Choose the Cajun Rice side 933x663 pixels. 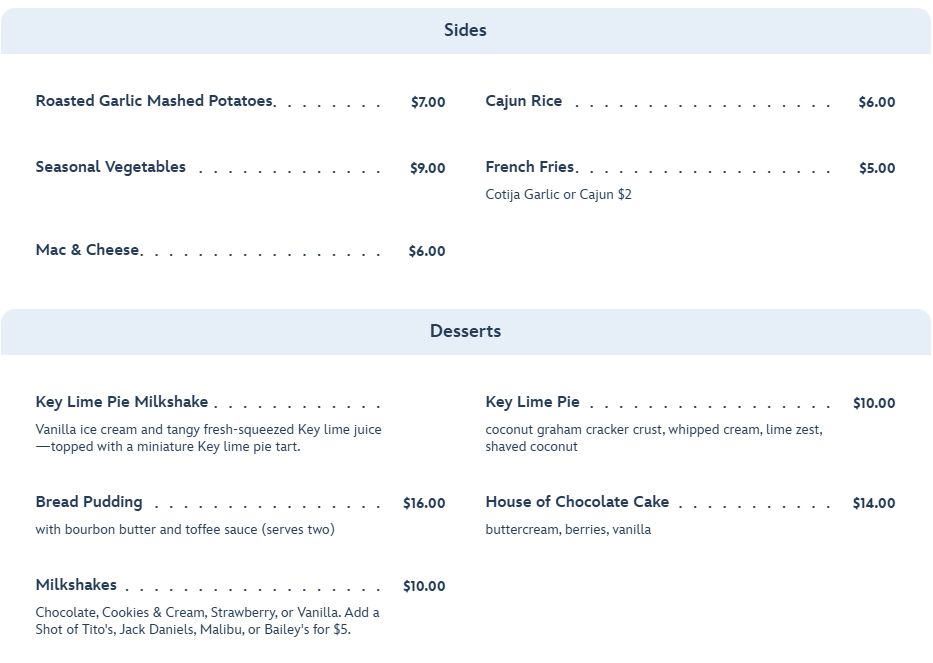pos(523,101)
